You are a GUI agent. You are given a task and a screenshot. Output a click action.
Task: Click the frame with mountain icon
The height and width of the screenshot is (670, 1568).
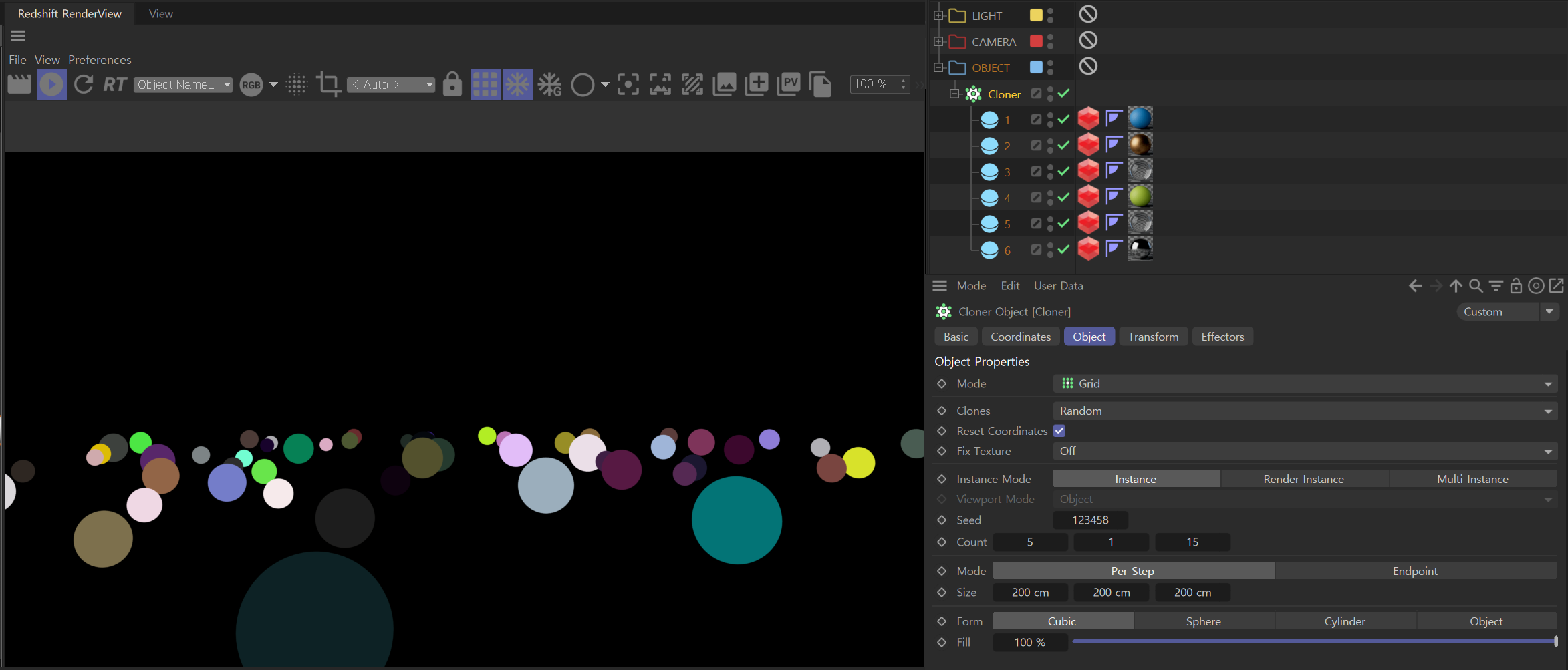coord(660,85)
